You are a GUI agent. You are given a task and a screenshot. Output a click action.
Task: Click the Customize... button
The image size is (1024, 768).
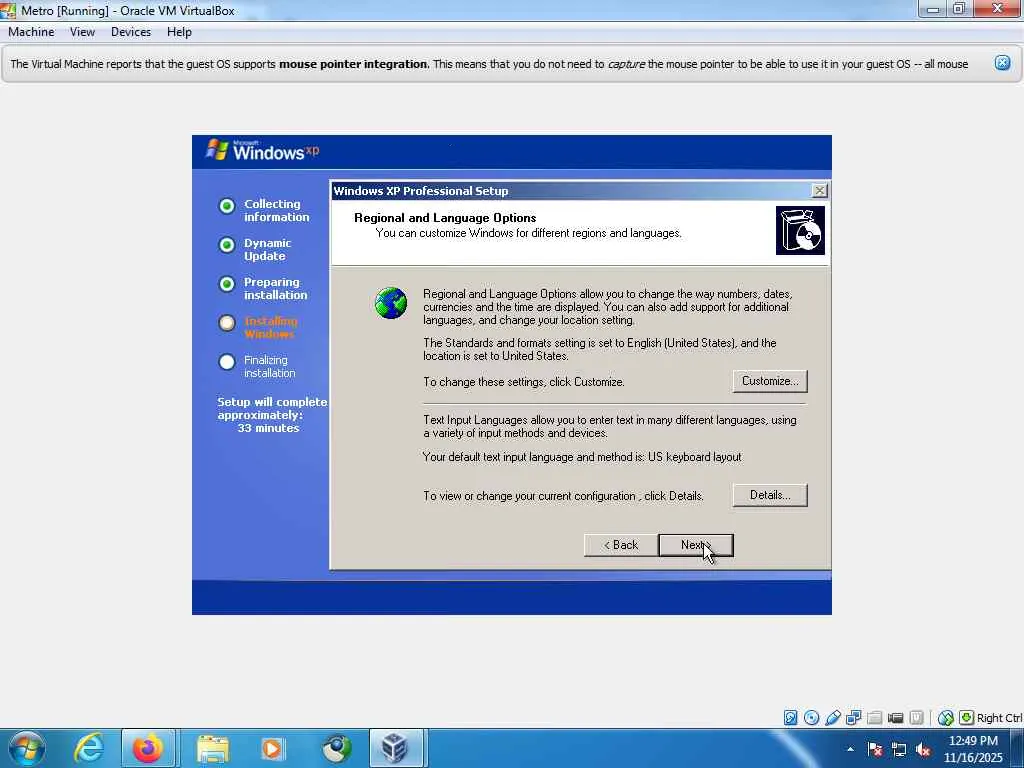(770, 381)
